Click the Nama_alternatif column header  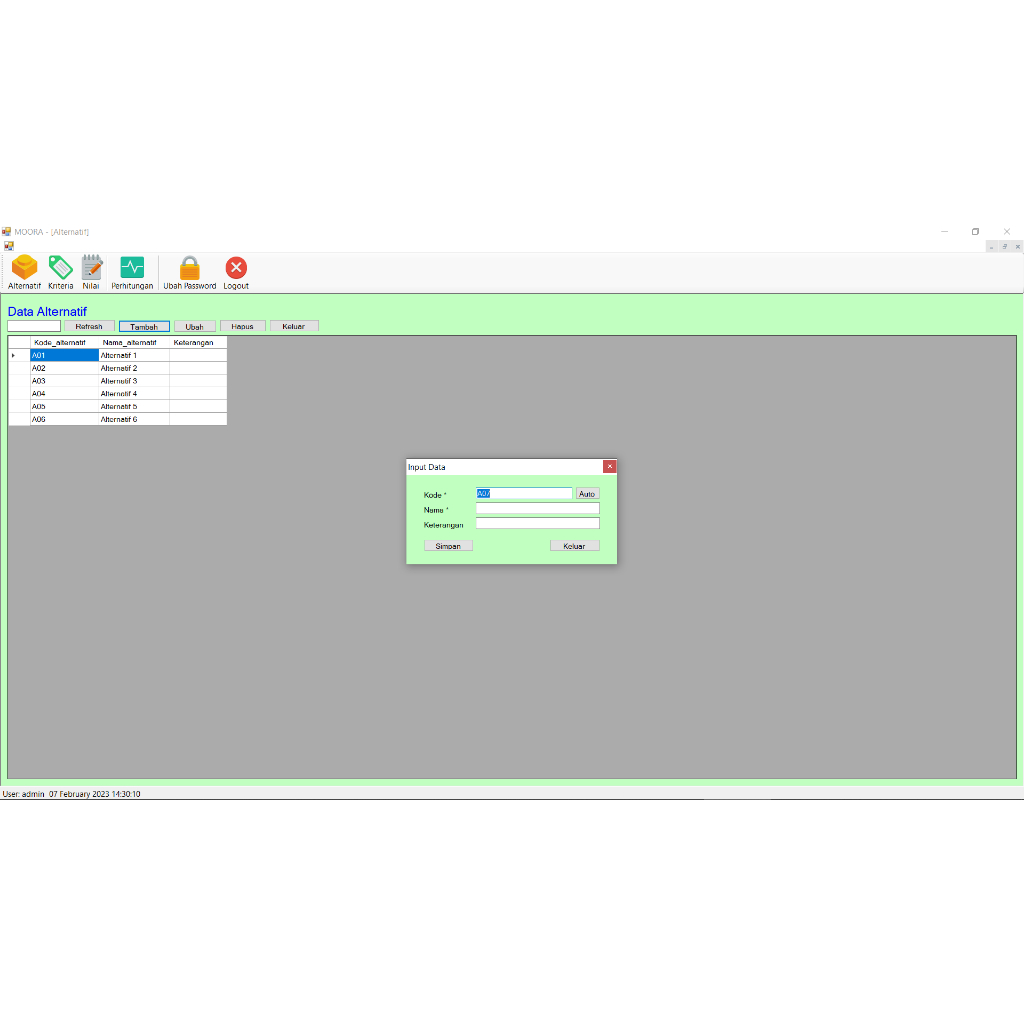131,341
